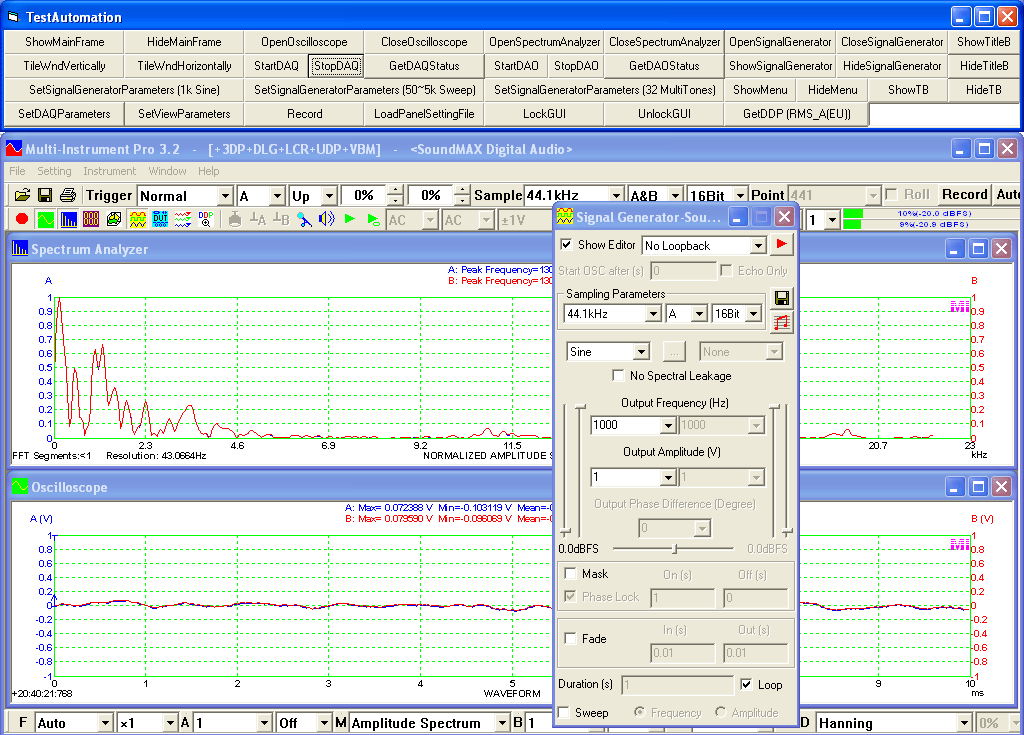1024x735 pixels.
Task: Click the OpenSpectrumAnalyzer button
Action: tap(544, 42)
